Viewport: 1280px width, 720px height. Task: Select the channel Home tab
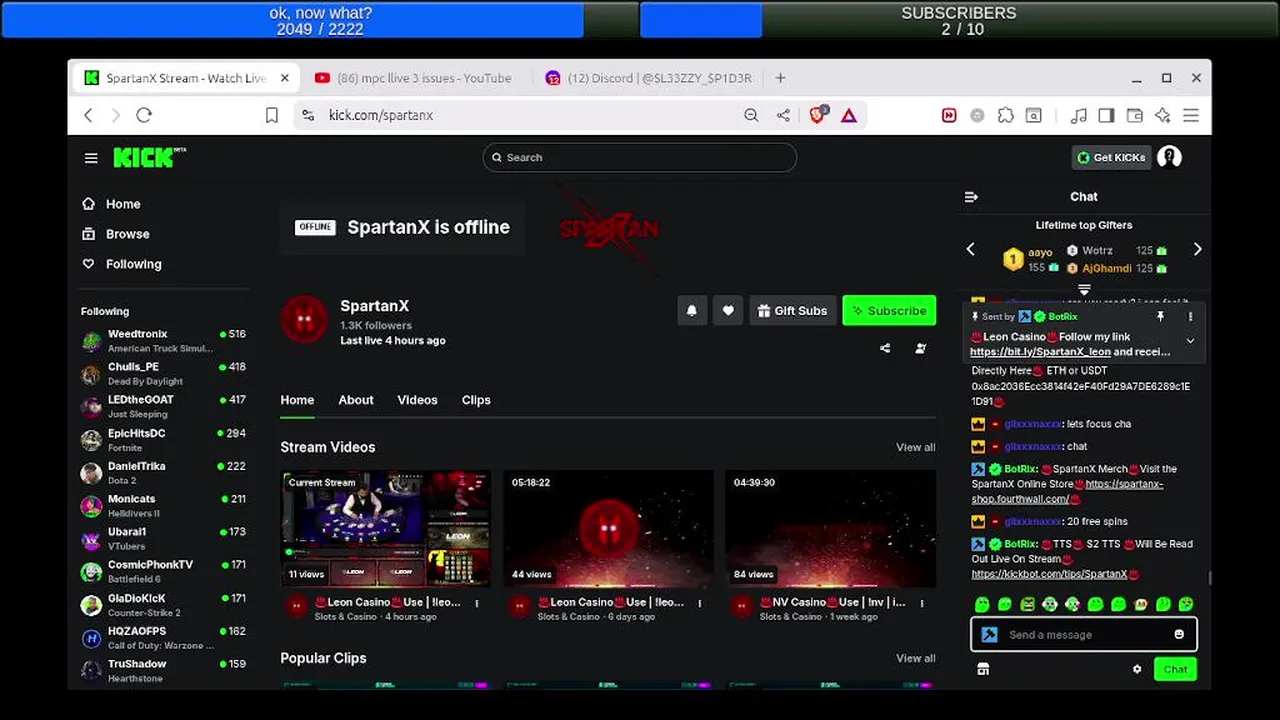click(x=297, y=400)
